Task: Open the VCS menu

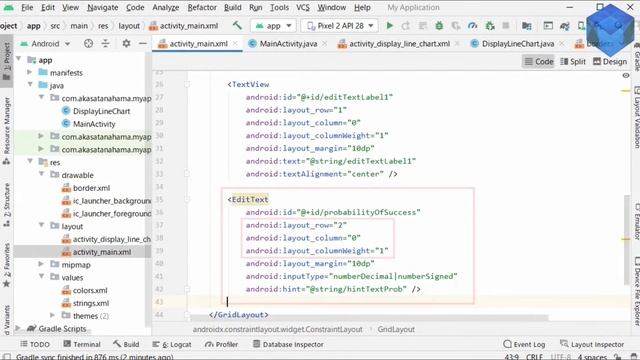Action: pos(303,7)
